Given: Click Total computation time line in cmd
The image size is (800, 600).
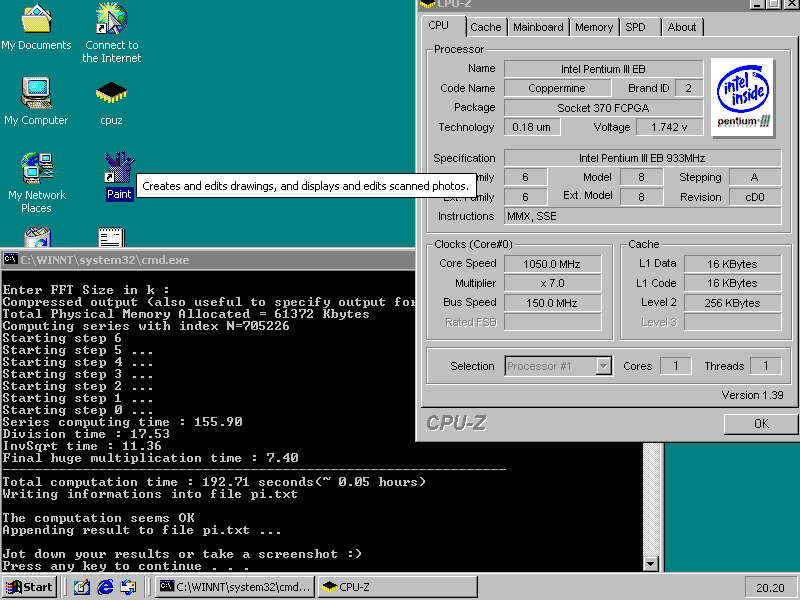Looking at the screenshot, I should pyautogui.click(x=214, y=482).
